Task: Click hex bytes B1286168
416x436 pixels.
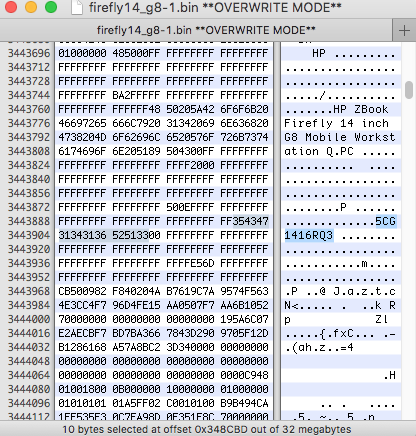Action: (82, 347)
